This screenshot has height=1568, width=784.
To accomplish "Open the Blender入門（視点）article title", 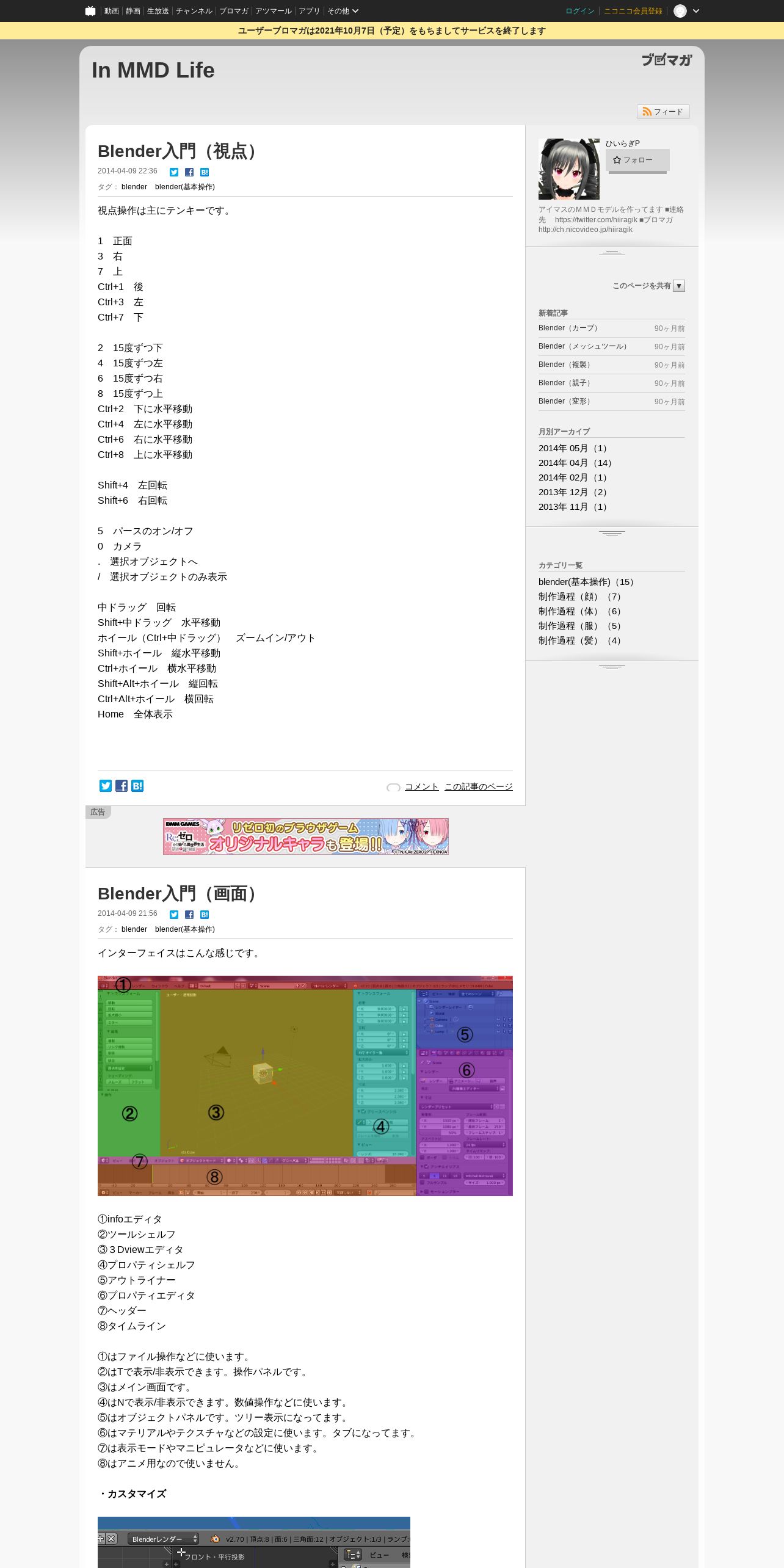I will click(x=180, y=151).
